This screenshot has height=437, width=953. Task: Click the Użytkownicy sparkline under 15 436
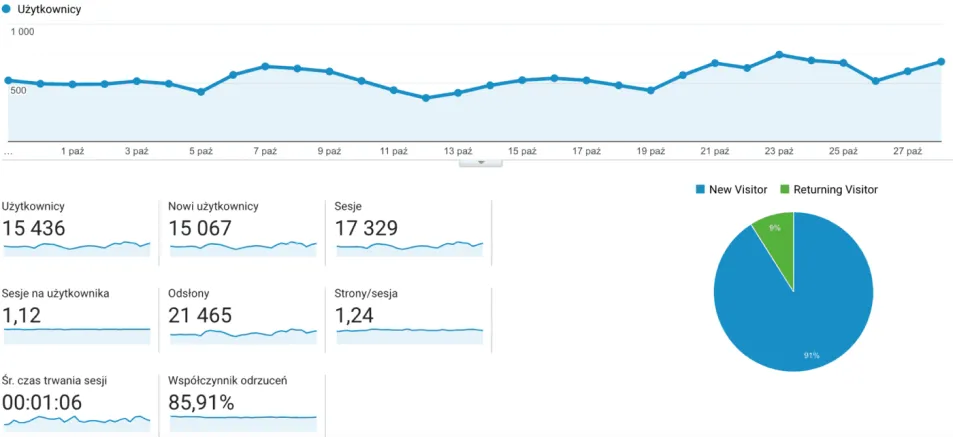(77, 249)
